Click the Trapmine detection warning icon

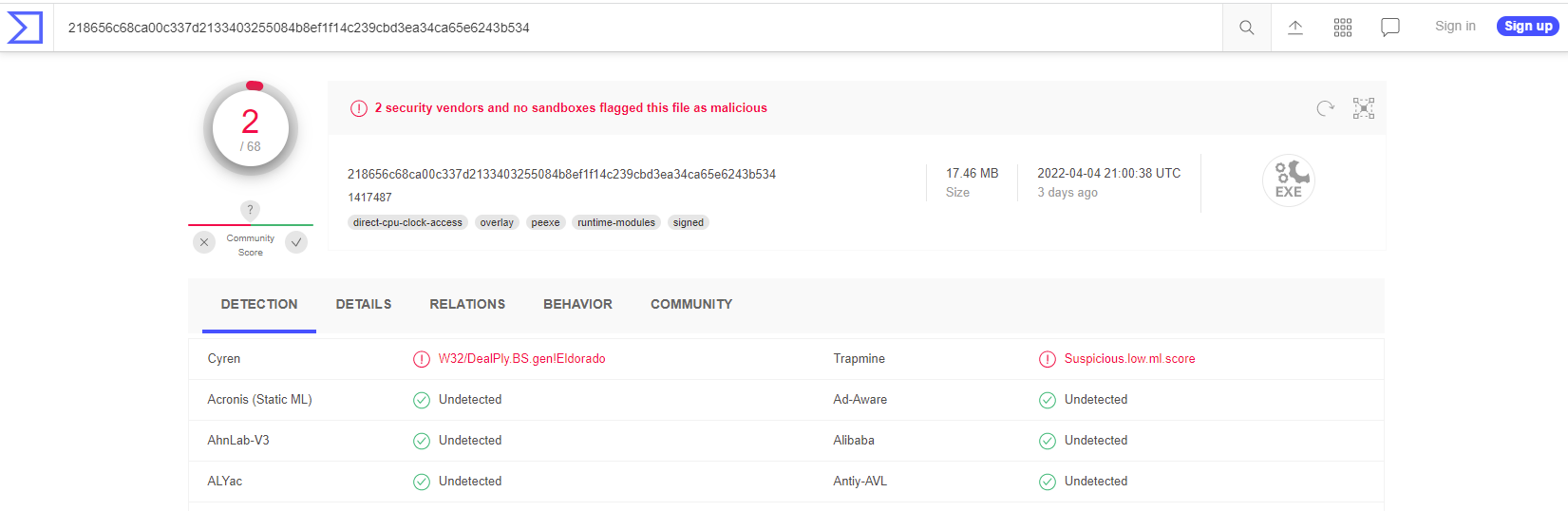click(x=1048, y=359)
